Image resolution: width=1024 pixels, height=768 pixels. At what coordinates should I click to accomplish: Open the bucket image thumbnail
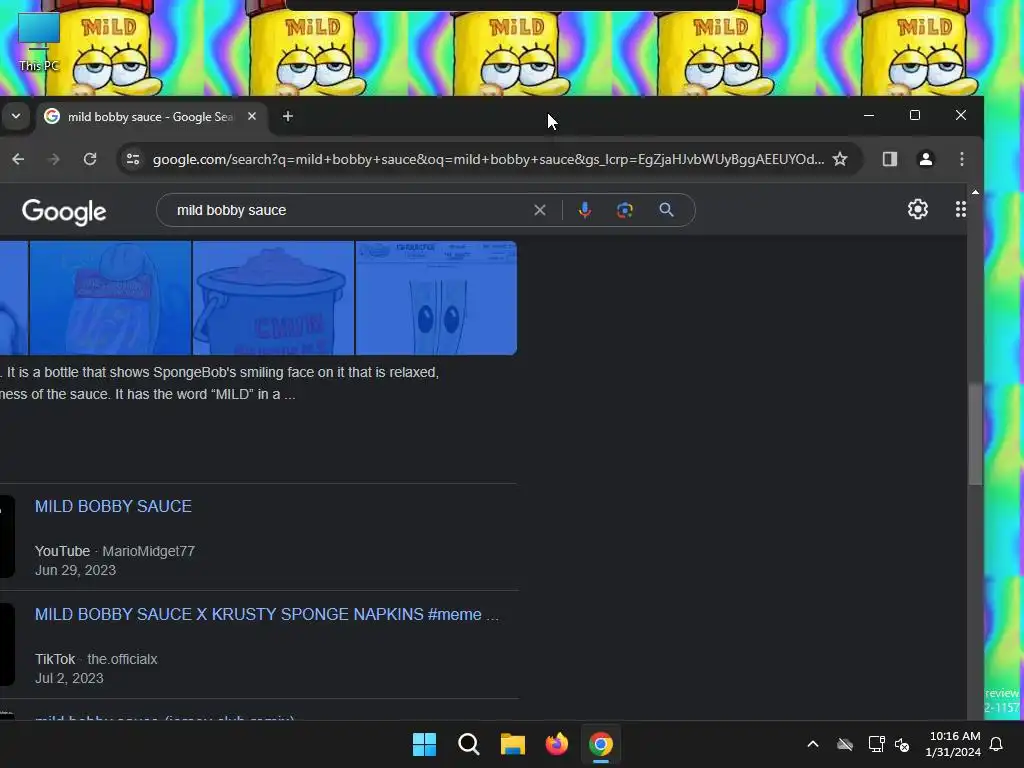pos(273,298)
